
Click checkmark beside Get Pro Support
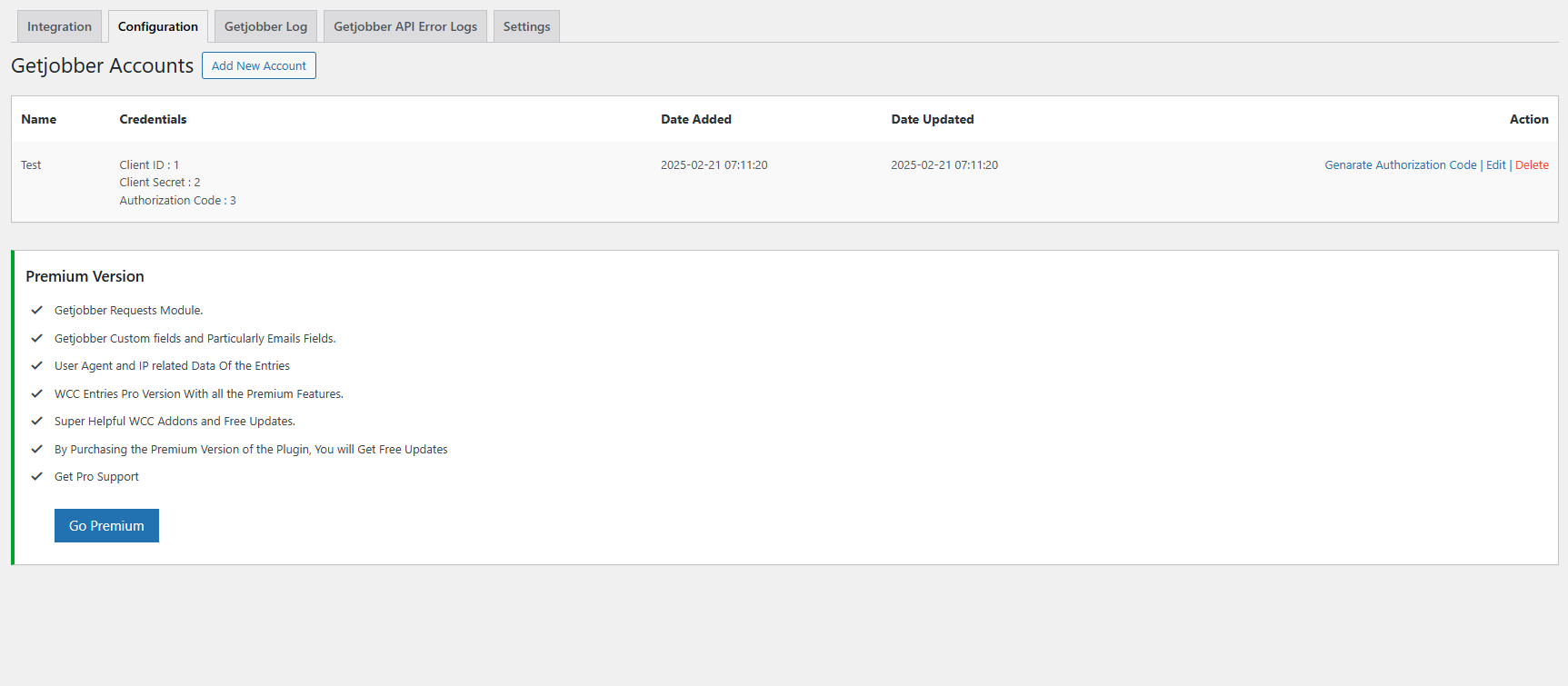click(37, 476)
